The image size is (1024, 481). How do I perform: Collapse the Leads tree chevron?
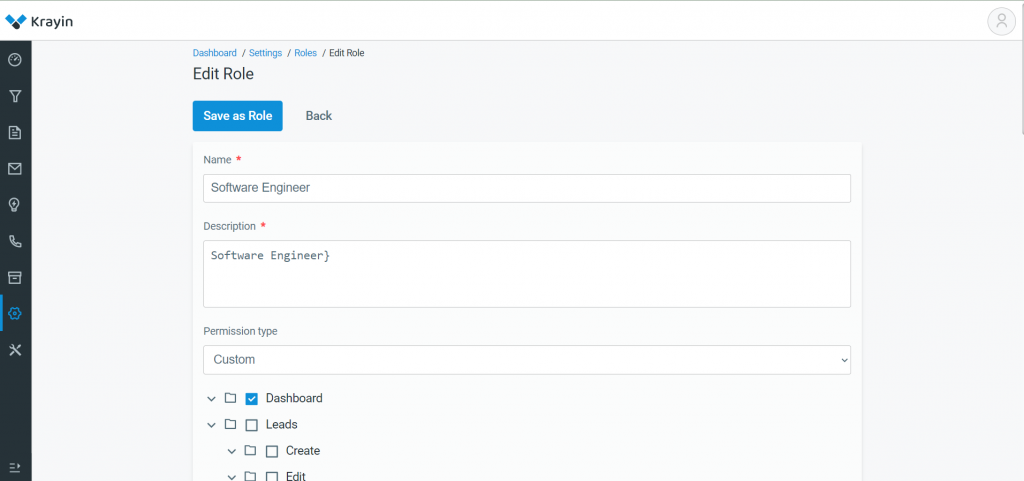click(211, 425)
